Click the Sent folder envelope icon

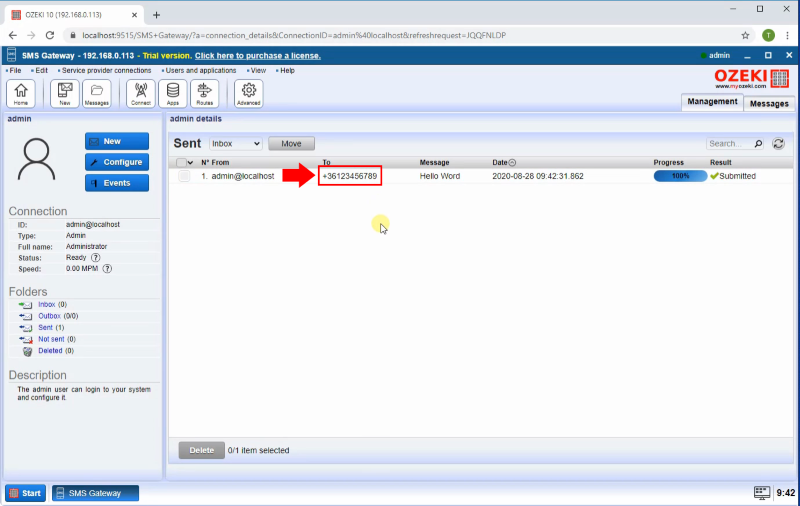26,327
